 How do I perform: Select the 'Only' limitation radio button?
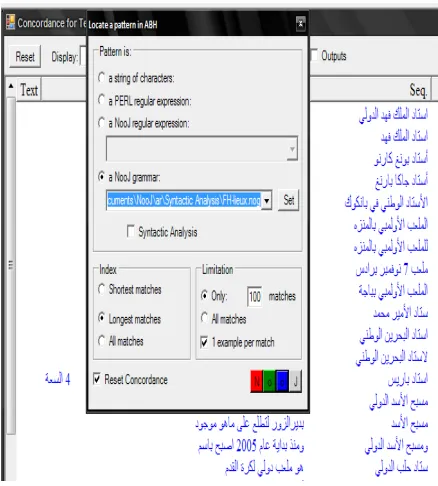[x=205, y=295]
